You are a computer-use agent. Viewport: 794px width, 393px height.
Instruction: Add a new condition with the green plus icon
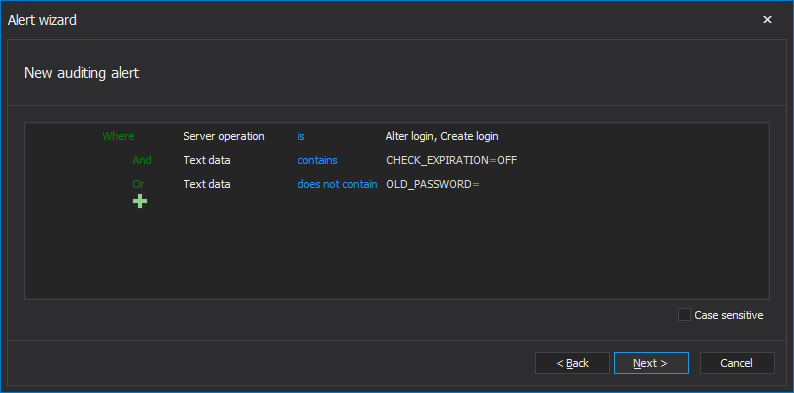(x=140, y=202)
